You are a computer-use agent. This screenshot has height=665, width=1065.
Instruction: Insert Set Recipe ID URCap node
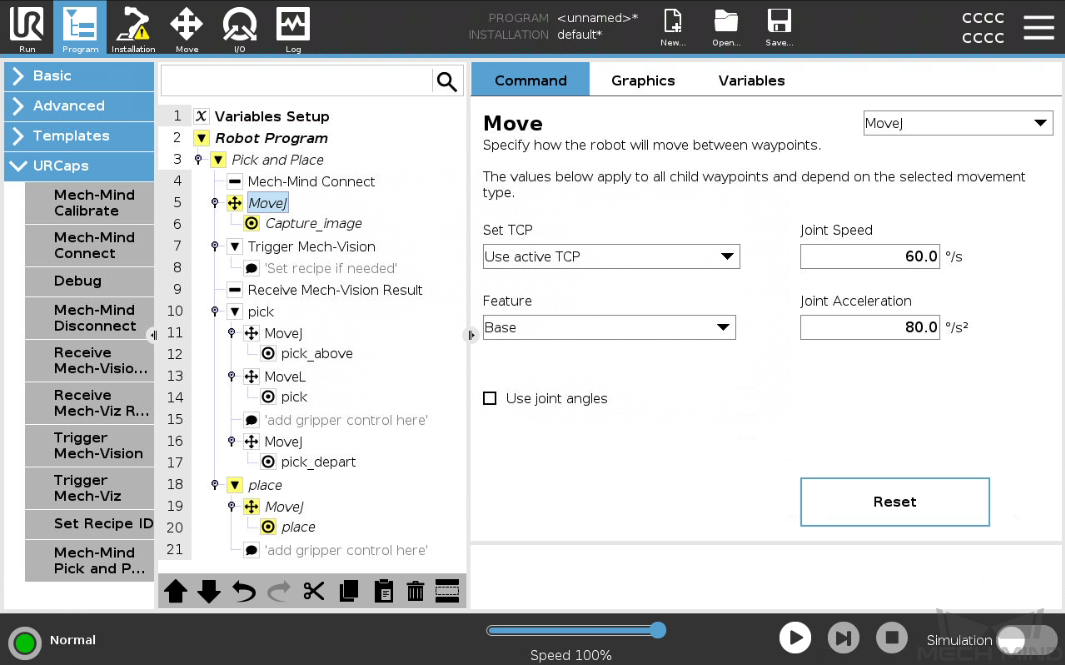[90, 524]
